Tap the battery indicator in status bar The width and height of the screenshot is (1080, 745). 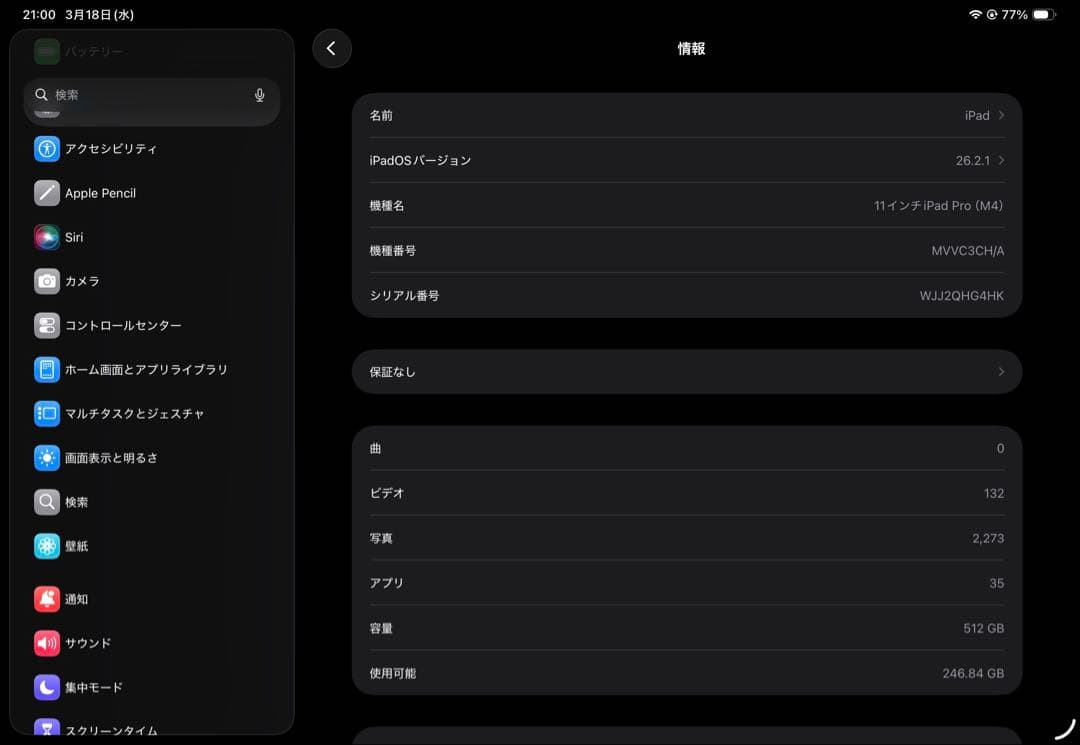(1043, 15)
